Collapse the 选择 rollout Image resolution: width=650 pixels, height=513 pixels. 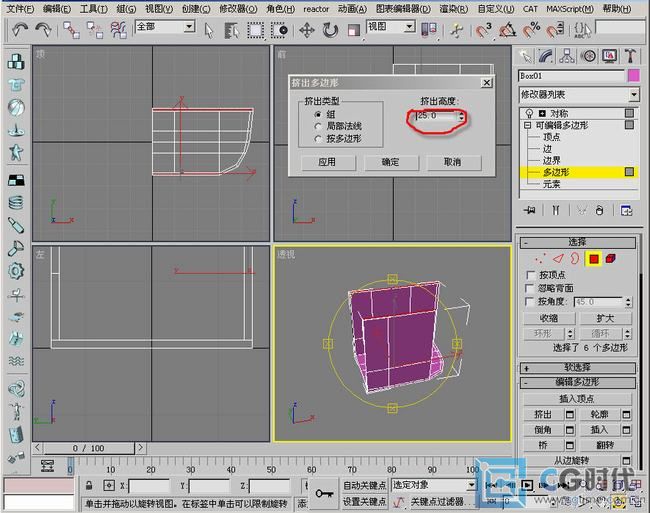577,242
